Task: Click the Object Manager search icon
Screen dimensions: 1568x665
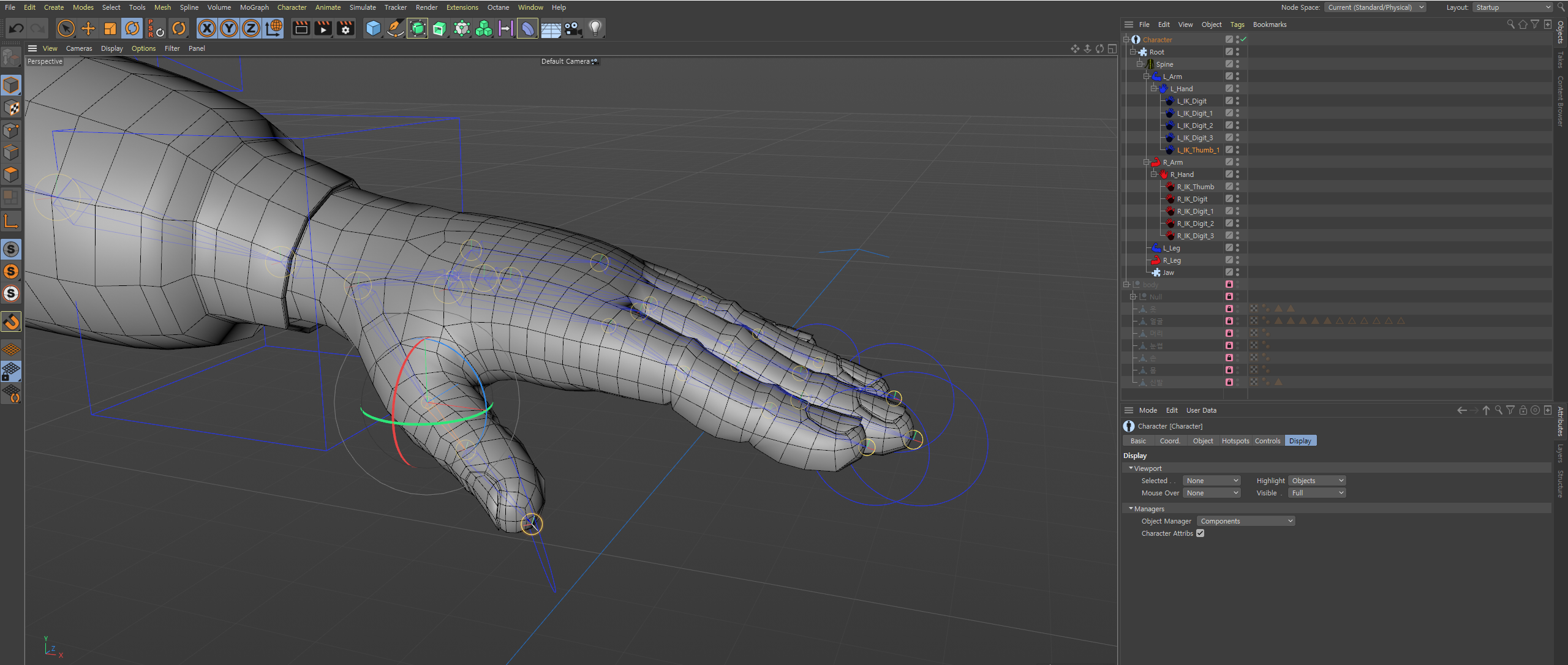Action: [x=1510, y=24]
